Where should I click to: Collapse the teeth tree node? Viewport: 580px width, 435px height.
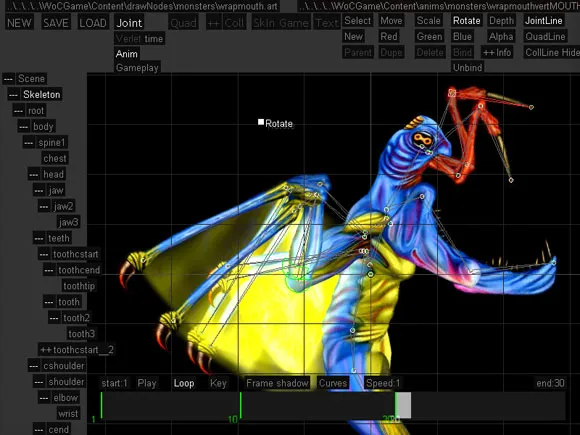[x=39, y=238]
